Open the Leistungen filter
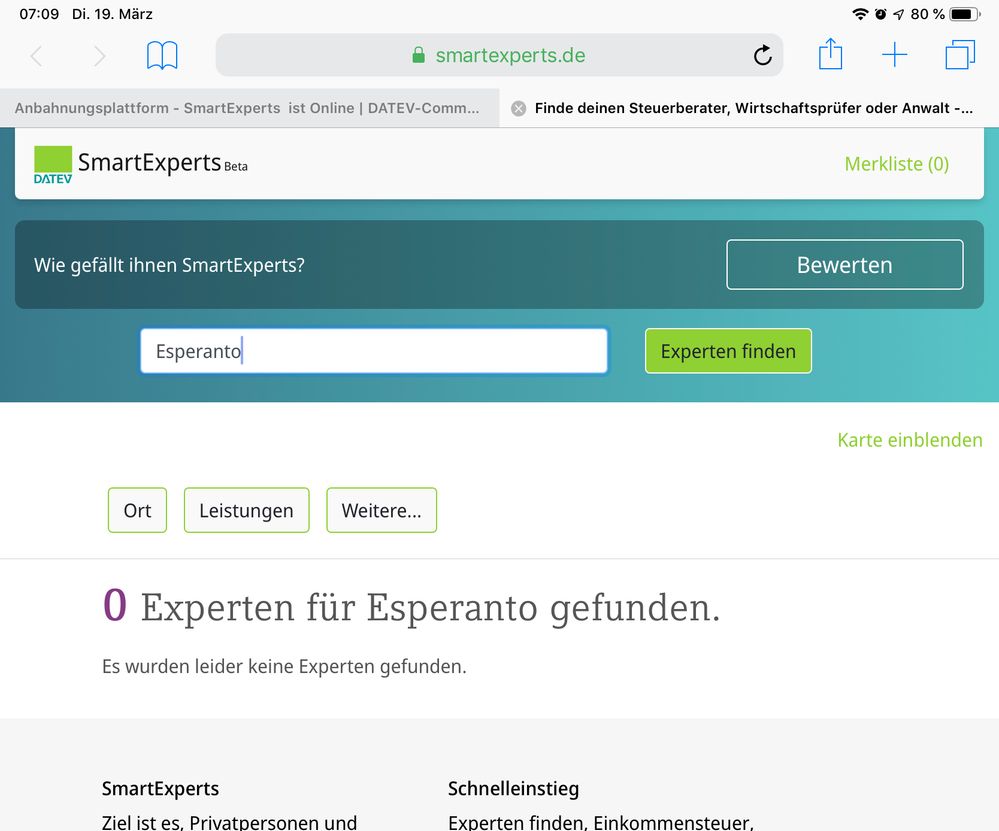The width and height of the screenshot is (999, 831). [247, 510]
